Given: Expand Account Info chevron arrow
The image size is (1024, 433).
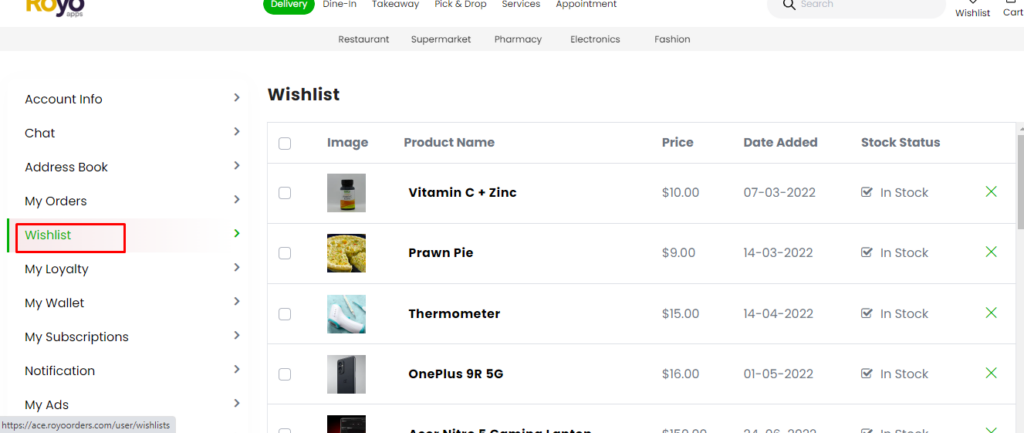Looking at the screenshot, I should pyautogui.click(x=237, y=98).
